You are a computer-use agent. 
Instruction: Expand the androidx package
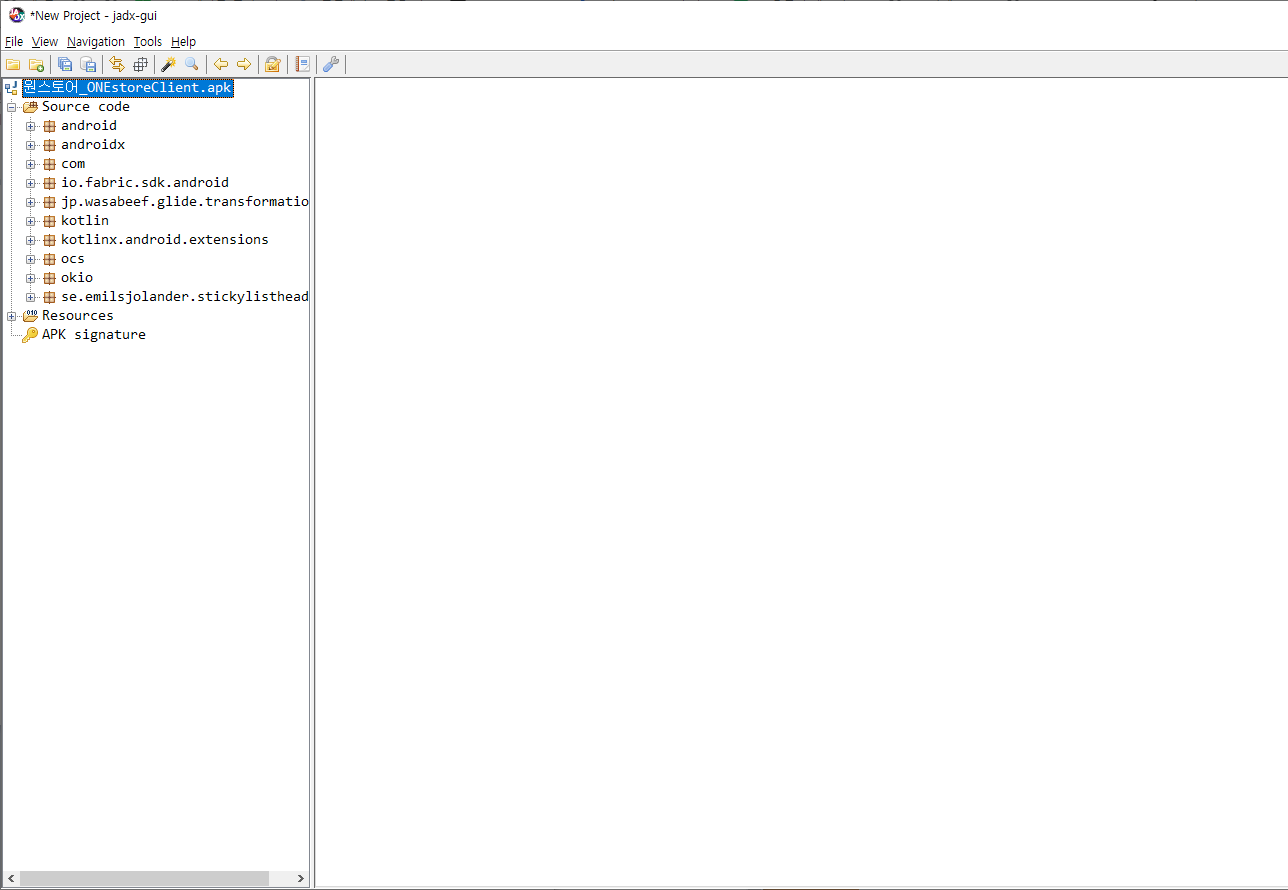[x=31, y=145]
